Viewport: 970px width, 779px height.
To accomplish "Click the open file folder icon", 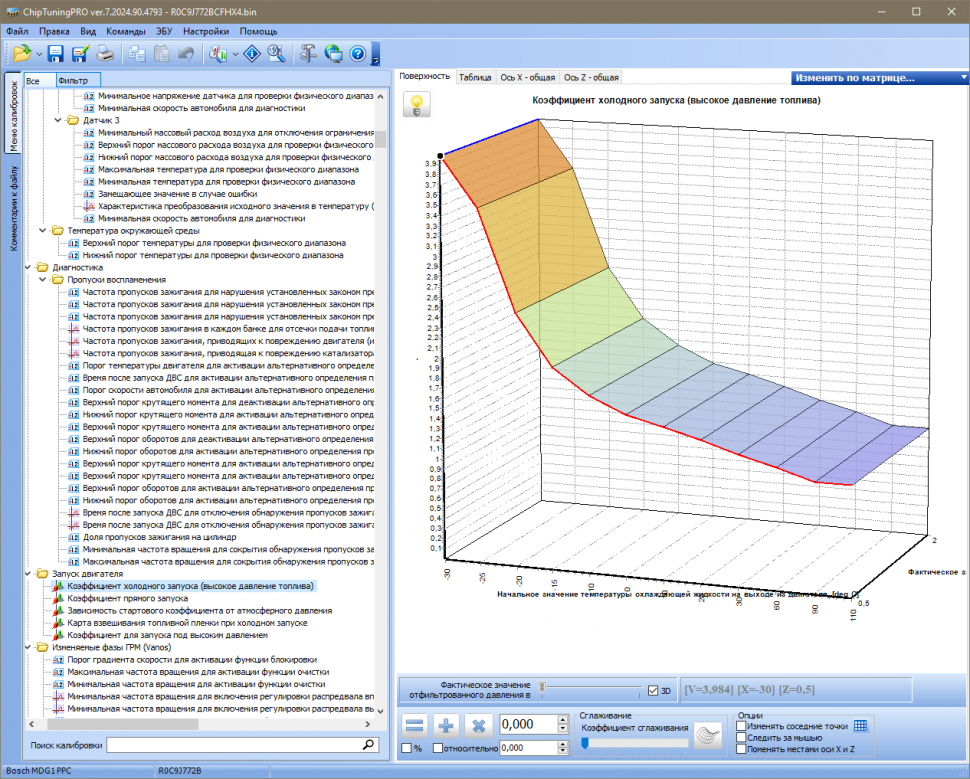I will 21,54.
